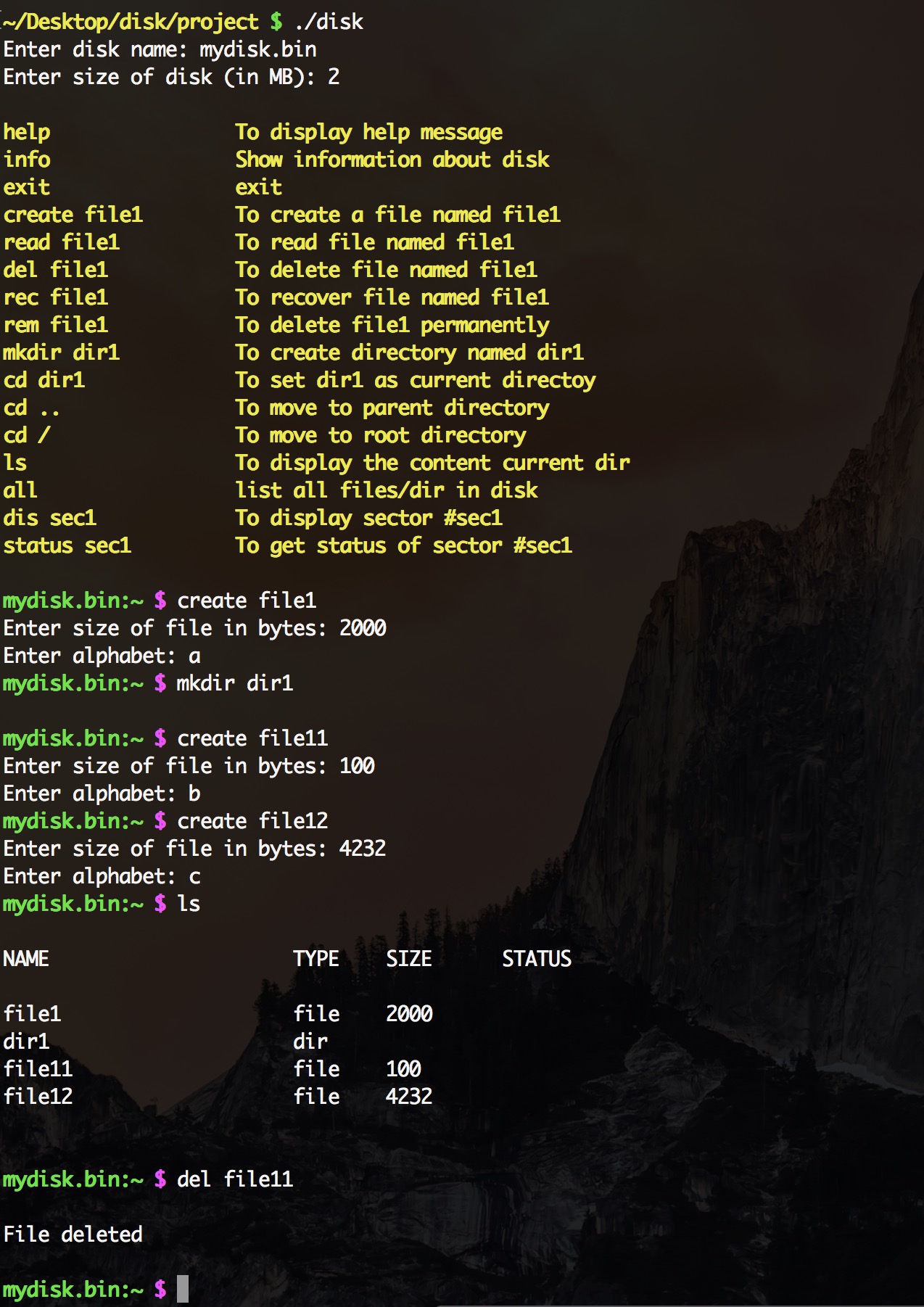924x1307 pixels.
Task: Click 'To delete file1 permanently' description
Action: pos(392,325)
